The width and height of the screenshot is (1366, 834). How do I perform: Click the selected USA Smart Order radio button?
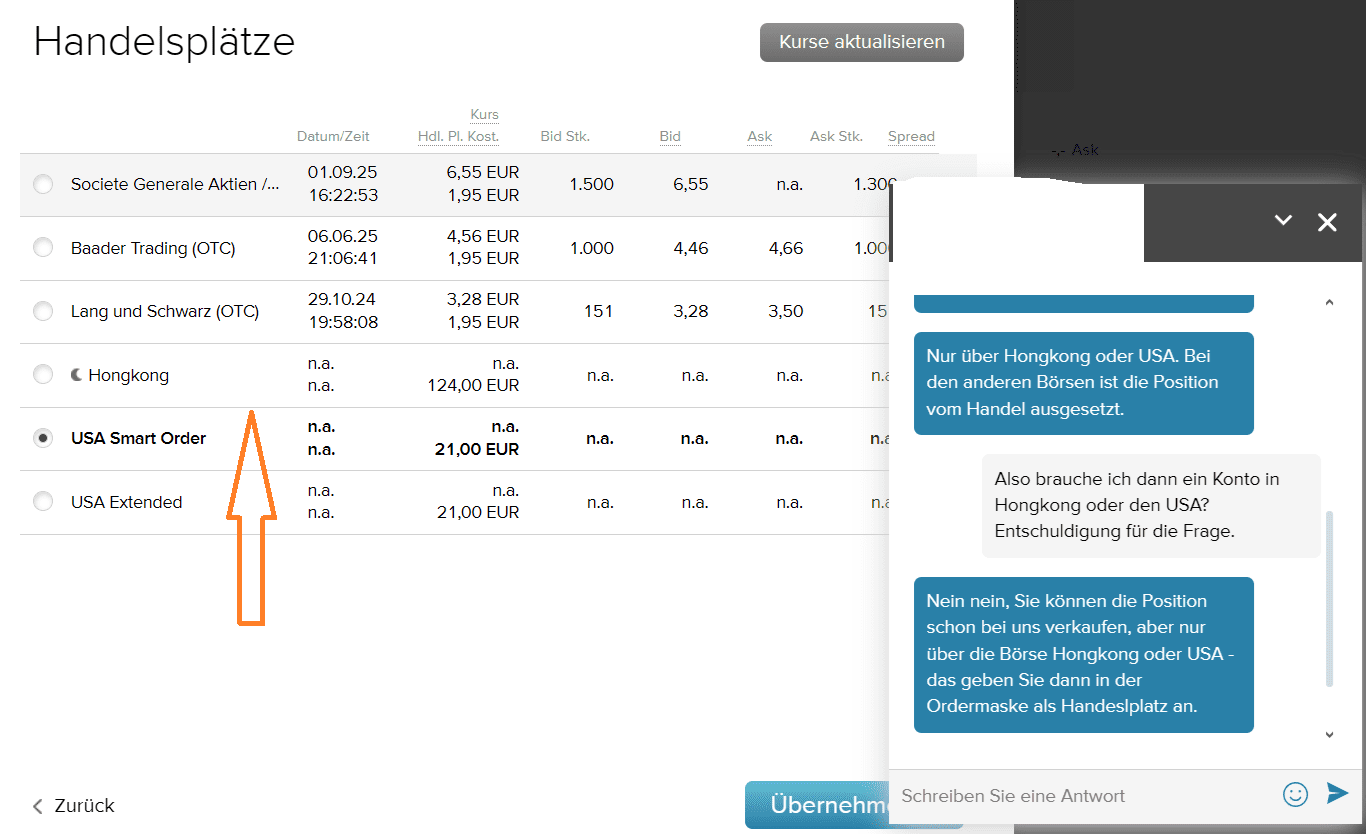tap(43, 438)
